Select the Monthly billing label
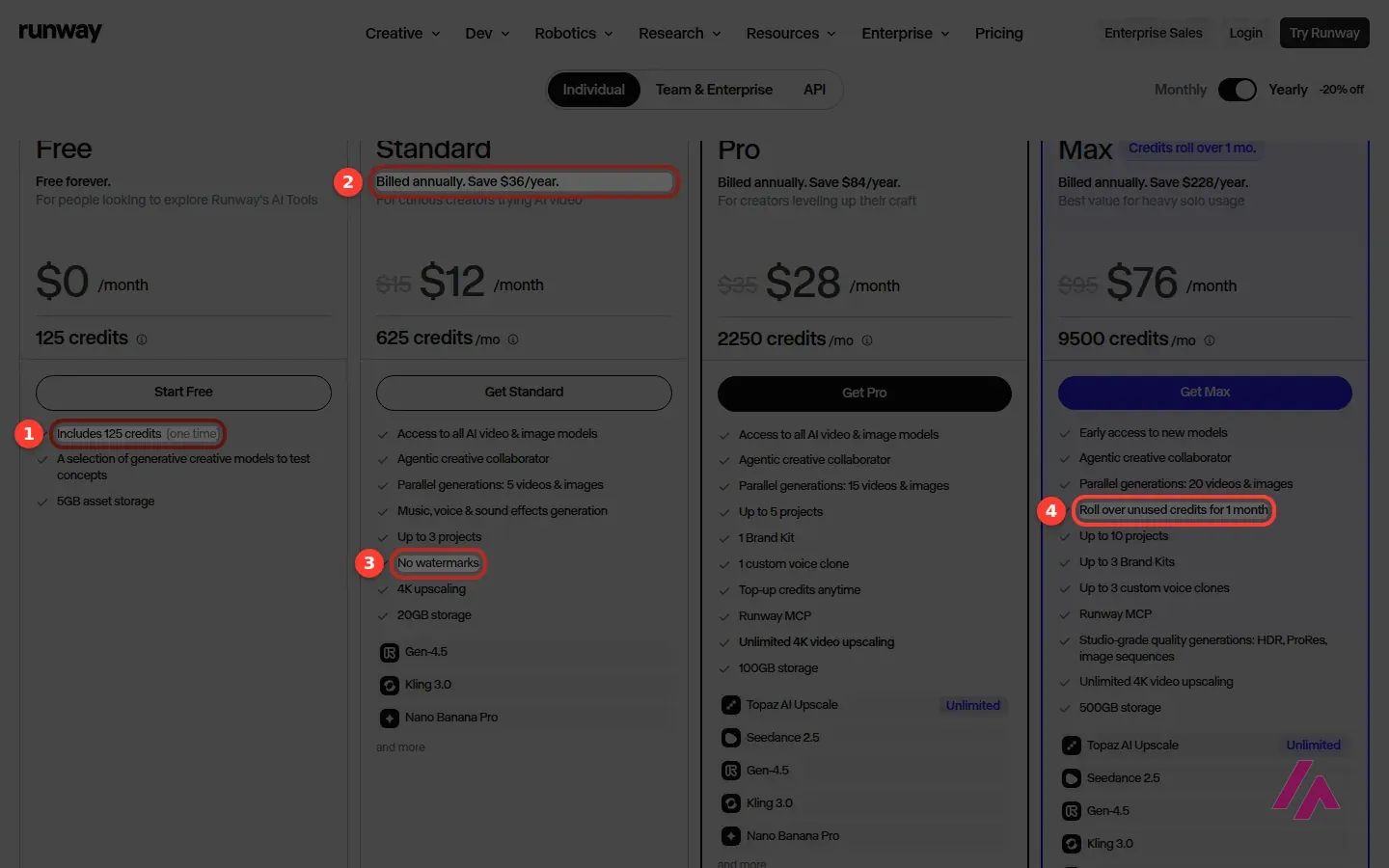1389x868 pixels. pos(1181,90)
